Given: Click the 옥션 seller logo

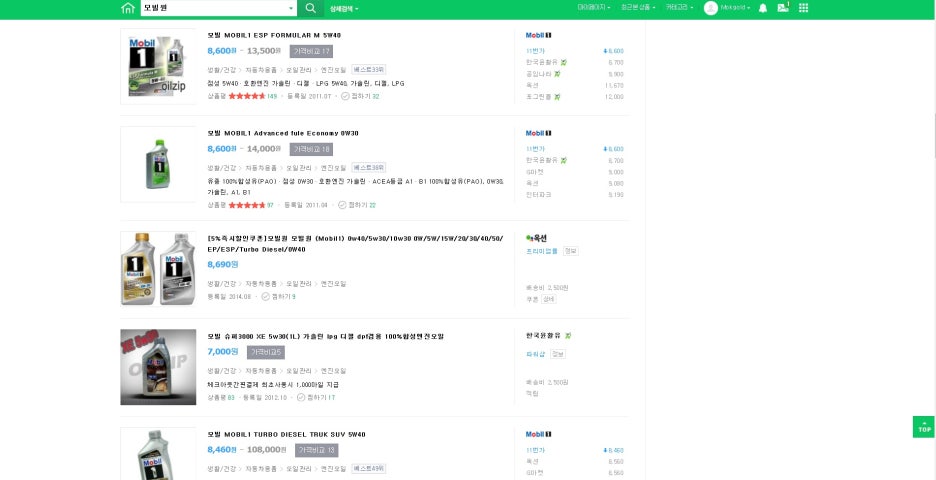Looking at the screenshot, I should click(x=537, y=238).
